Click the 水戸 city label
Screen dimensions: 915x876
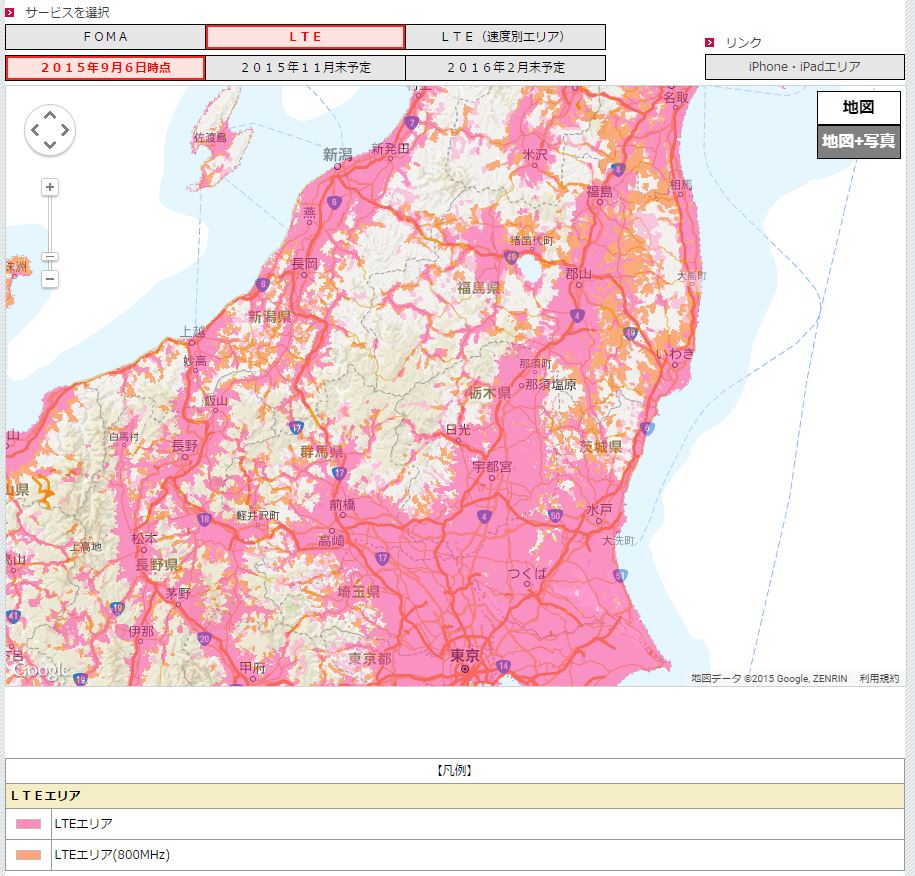click(599, 509)
